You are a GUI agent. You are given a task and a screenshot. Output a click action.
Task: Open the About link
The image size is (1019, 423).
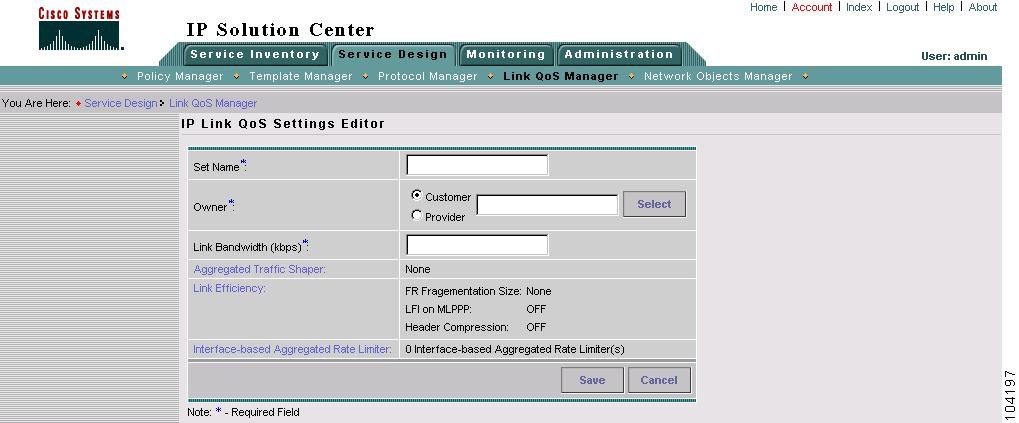pos(983,7)
